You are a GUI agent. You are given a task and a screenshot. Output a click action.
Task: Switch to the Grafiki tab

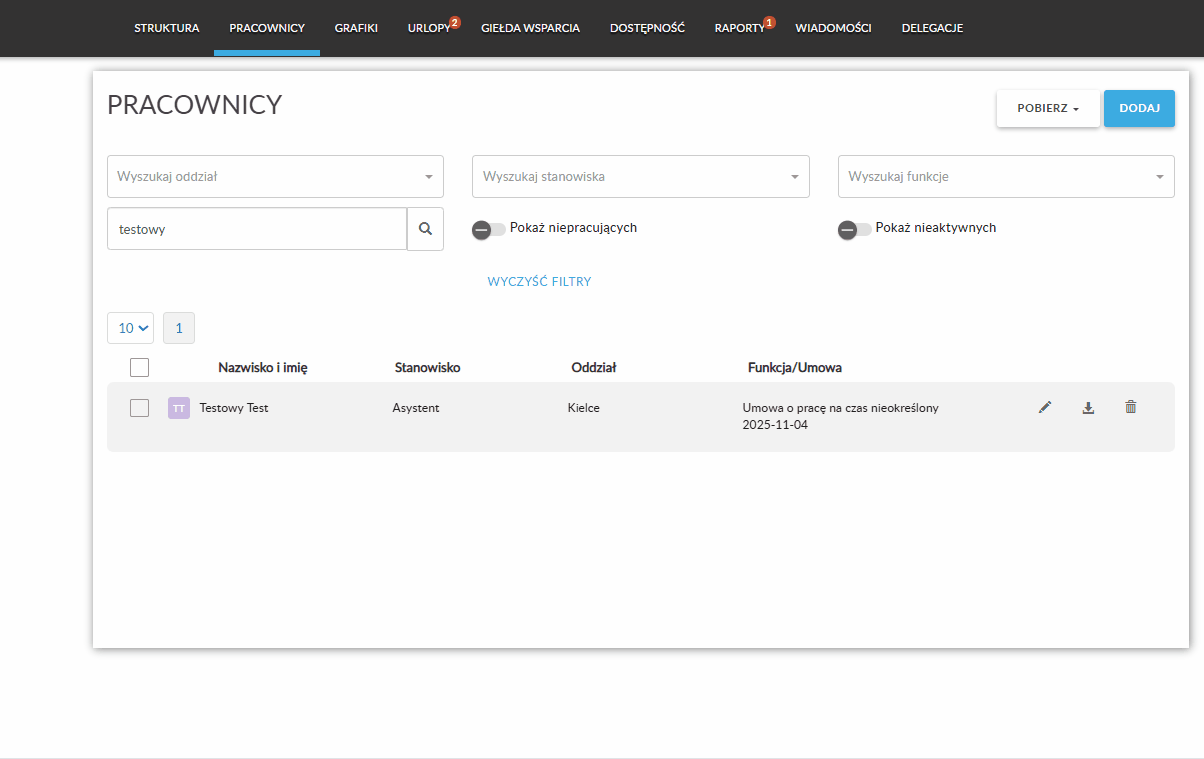[x=356, y=28]
